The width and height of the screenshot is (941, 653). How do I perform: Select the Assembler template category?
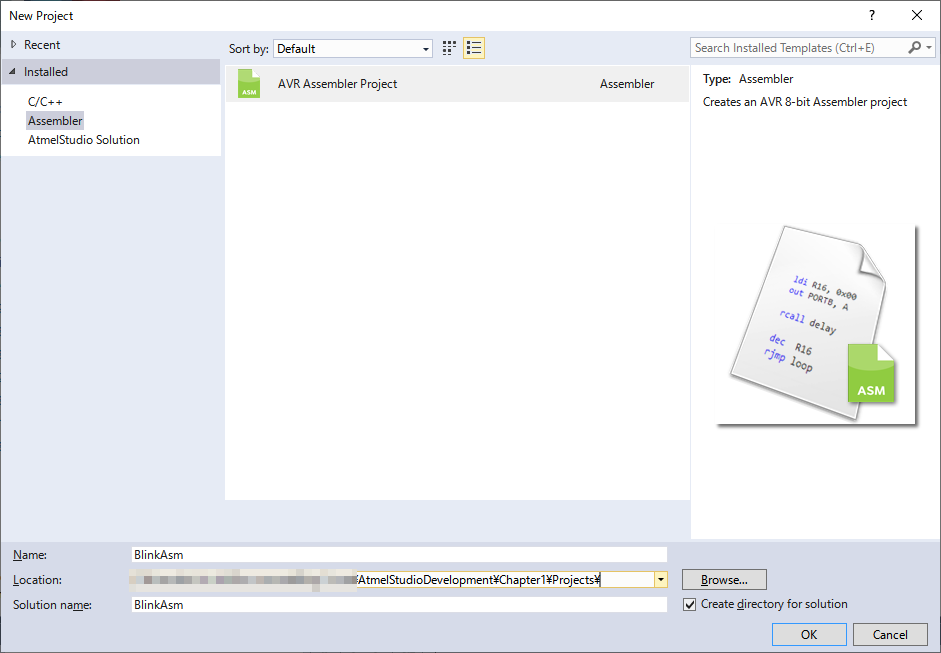55,121
